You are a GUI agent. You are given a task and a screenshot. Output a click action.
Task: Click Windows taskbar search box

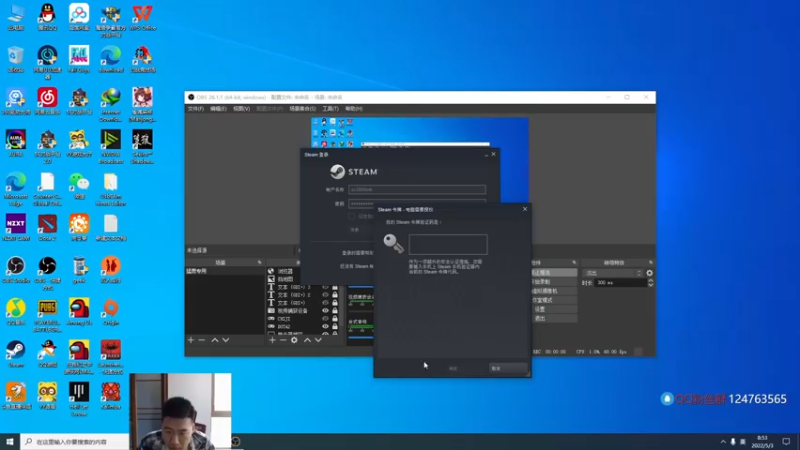click(x=74, y=441)
